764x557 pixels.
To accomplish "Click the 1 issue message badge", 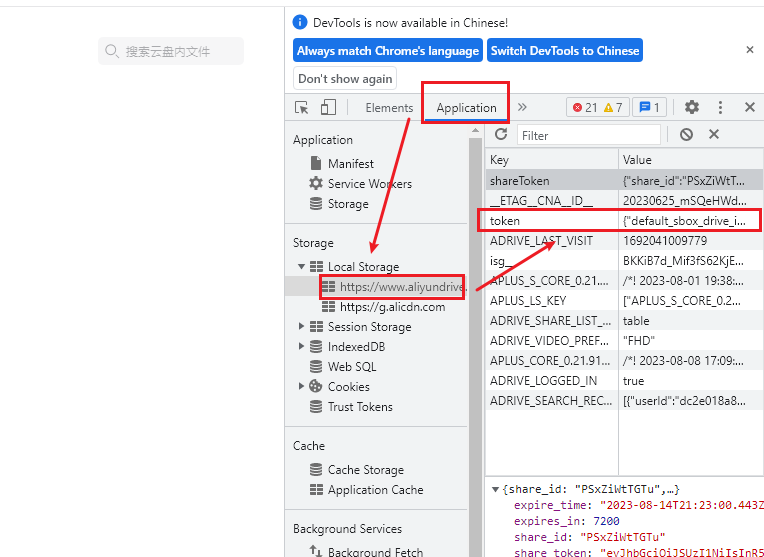I will (649, 107).
